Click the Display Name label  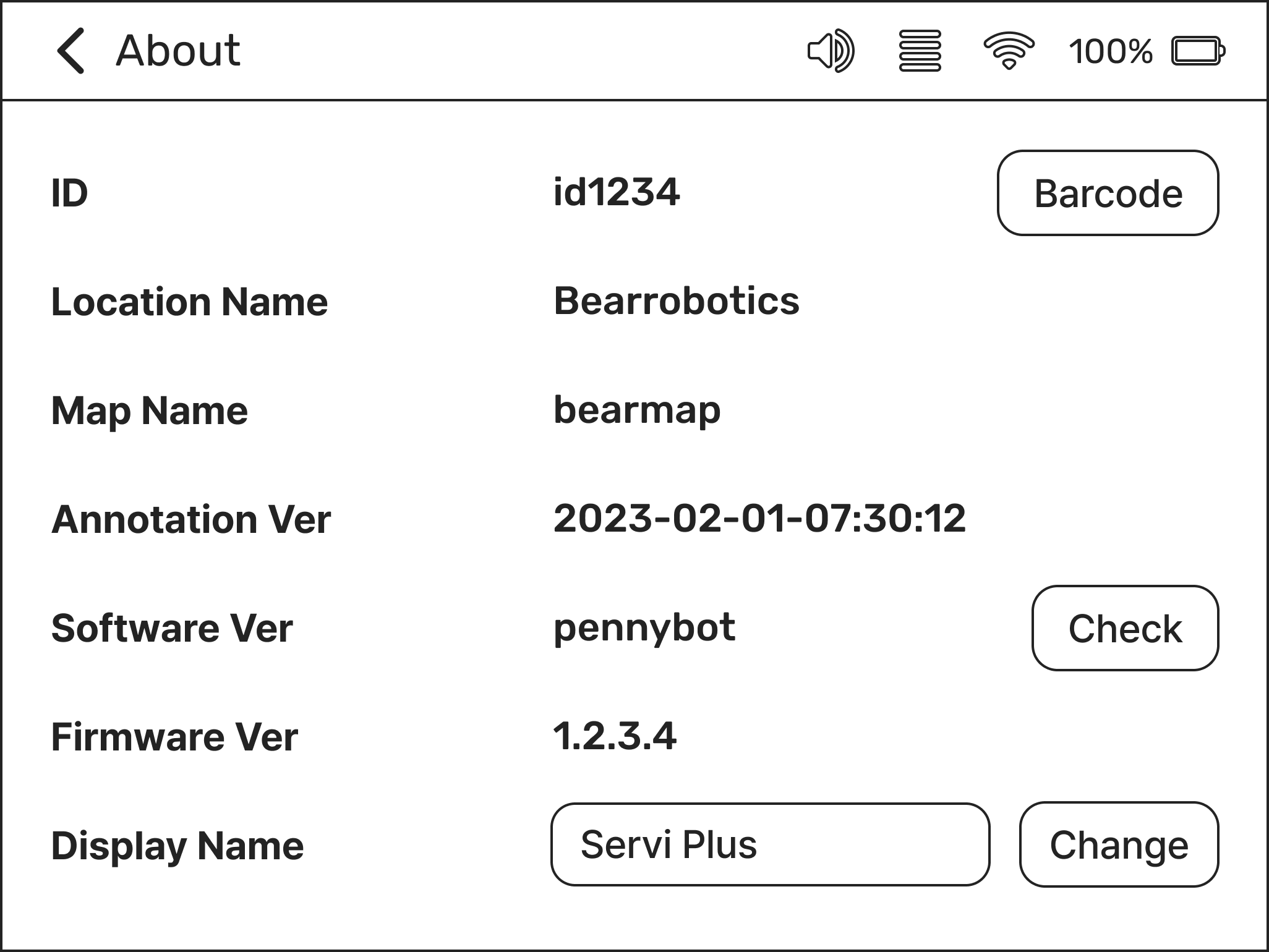click(x=177, y=846)
